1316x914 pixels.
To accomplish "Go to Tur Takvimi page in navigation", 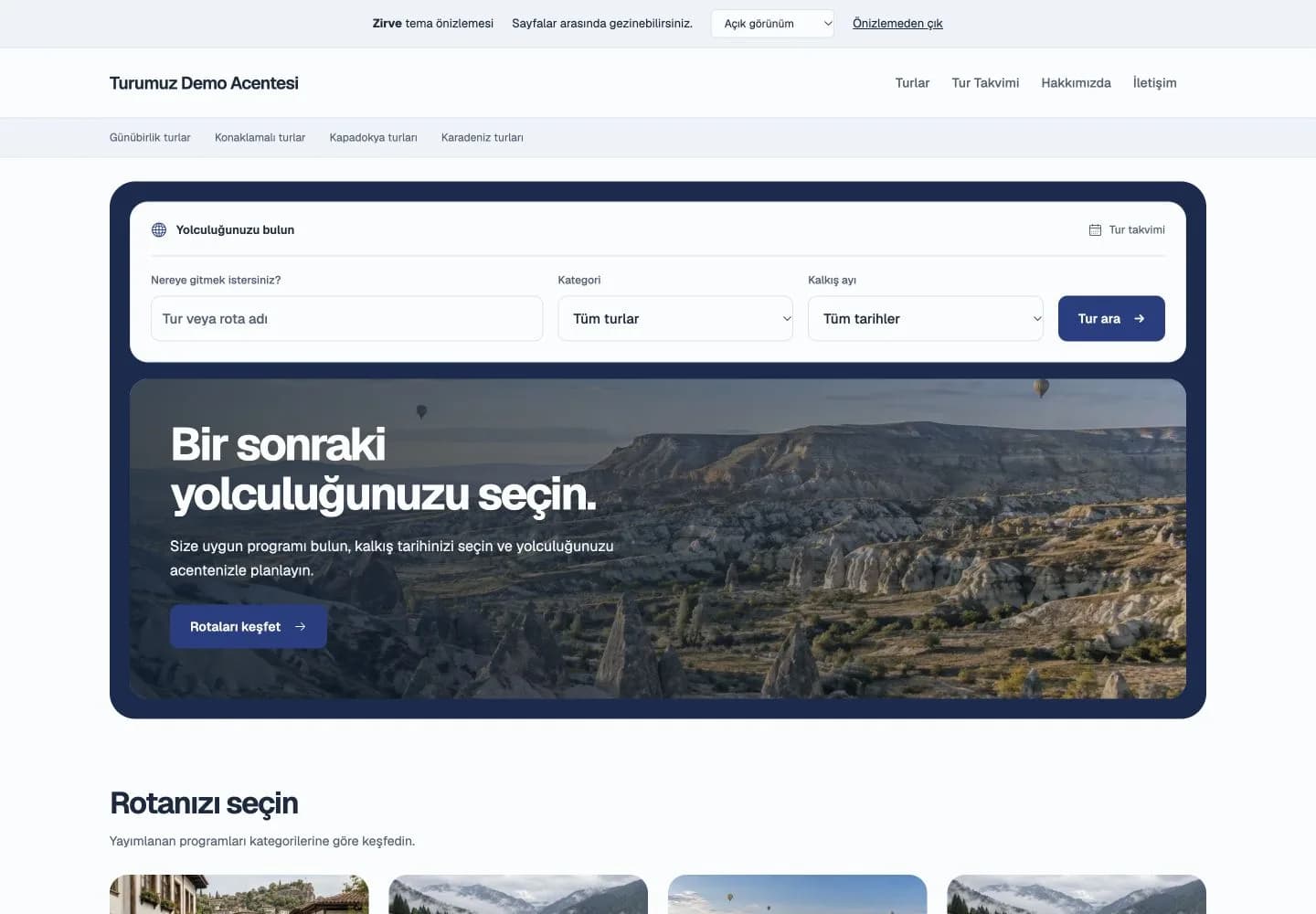I will pyautogui.click(x=985, y=82).
